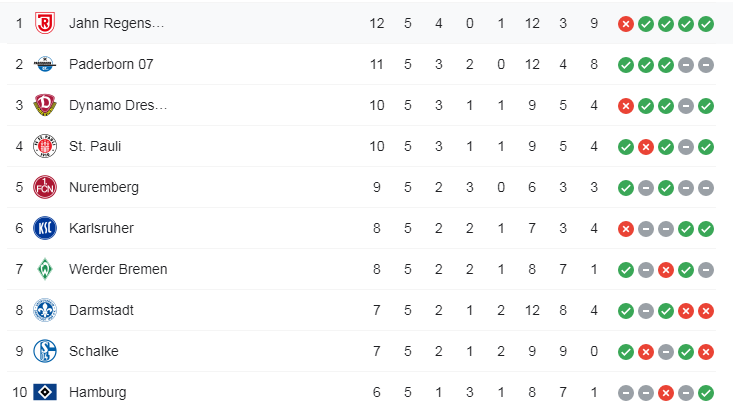Screen dimensions: 733x412
Task: Click Nuremberg's first green win indicator
Action: pyautogui.click(x=626, y=187)
